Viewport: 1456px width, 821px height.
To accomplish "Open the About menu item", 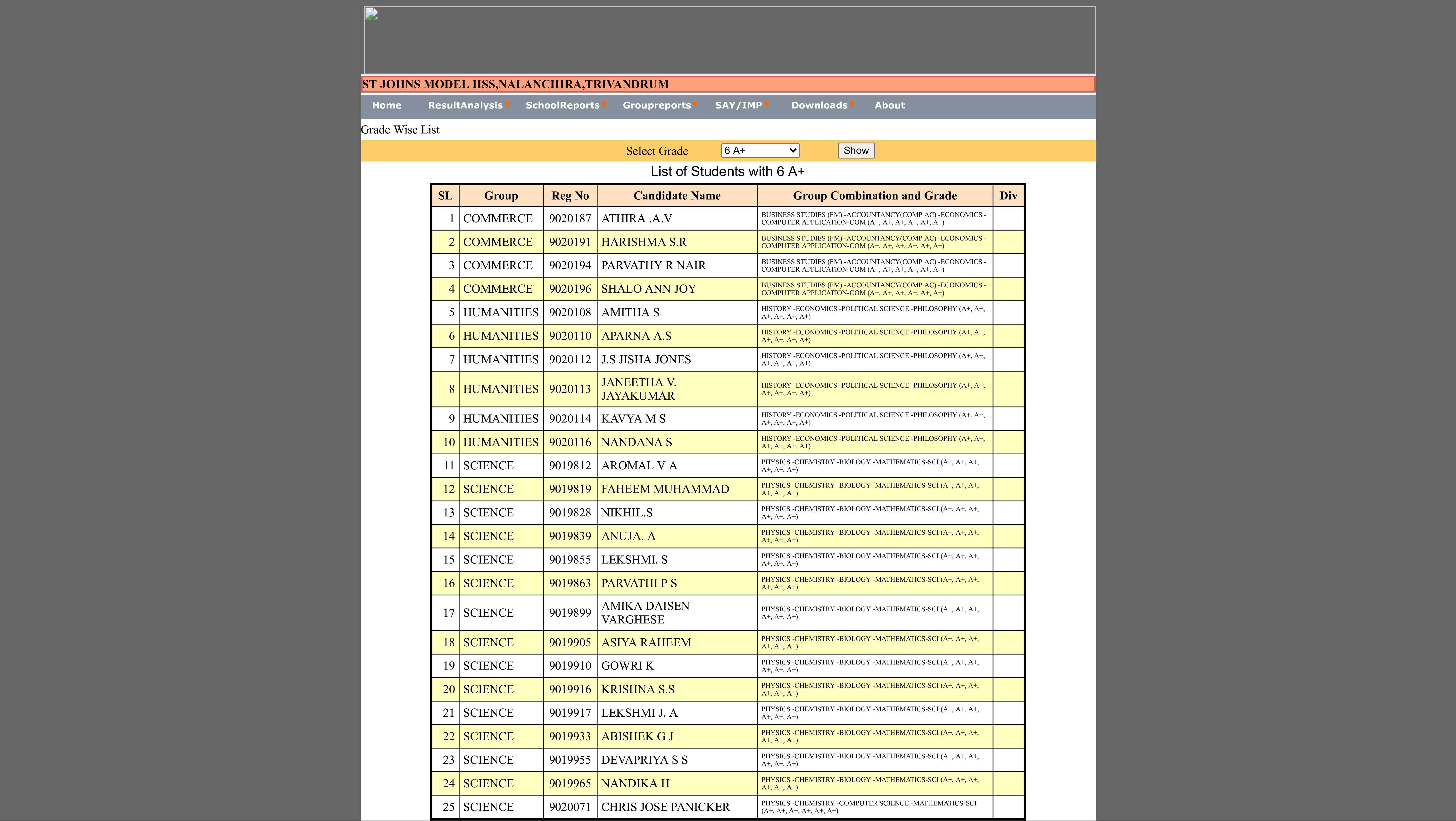I will (890, 105).
